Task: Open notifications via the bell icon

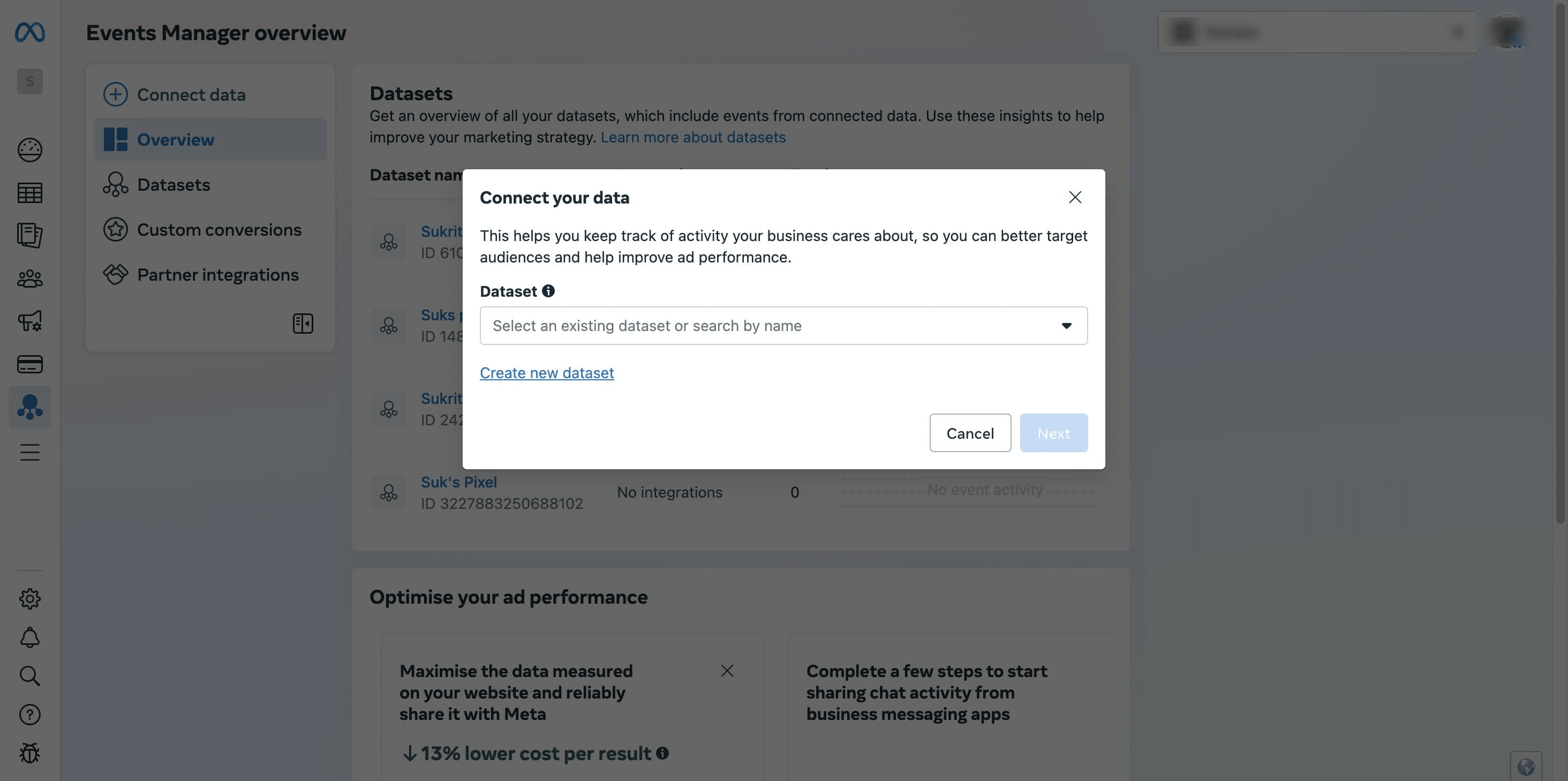Action: coord(30,637)
